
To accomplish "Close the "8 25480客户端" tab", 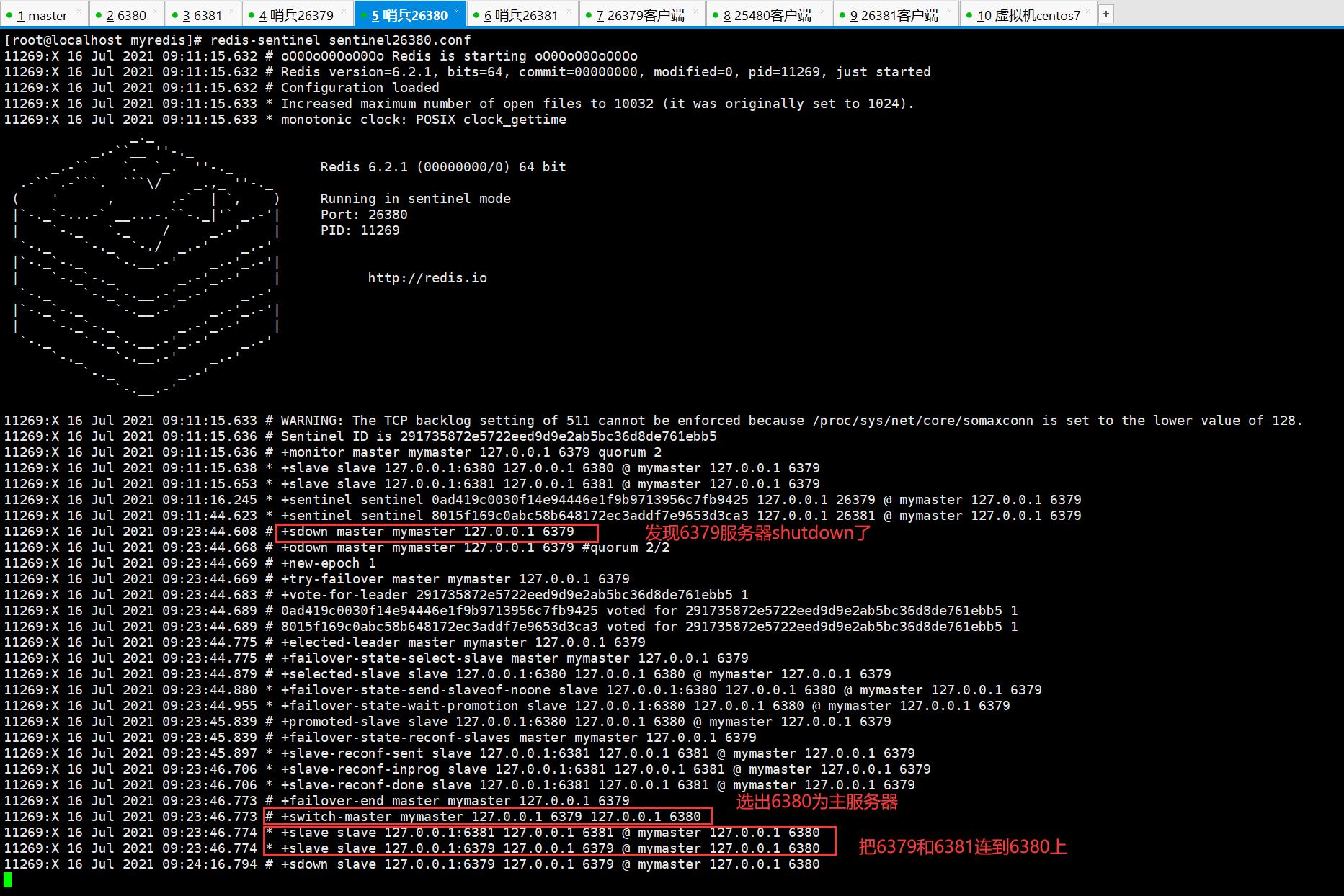I will pos(823,12).
